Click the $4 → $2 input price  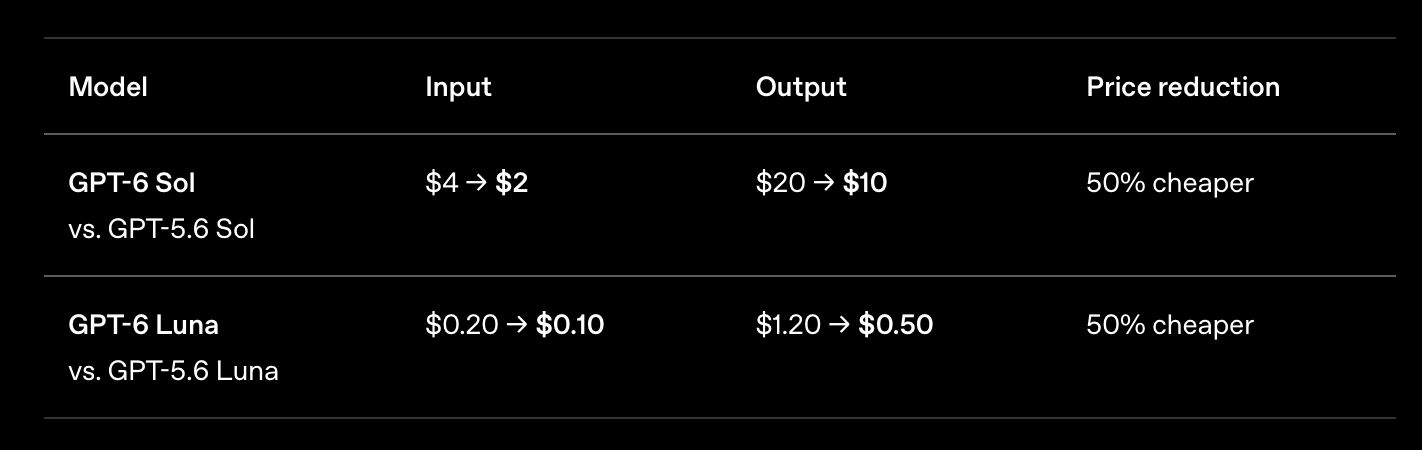[x=477, y=183]
